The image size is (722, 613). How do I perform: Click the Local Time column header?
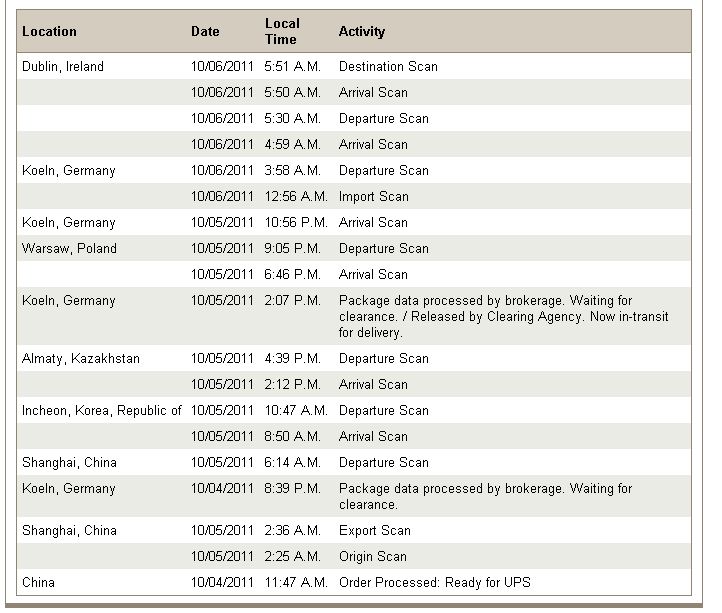click(x=282, y=31)
